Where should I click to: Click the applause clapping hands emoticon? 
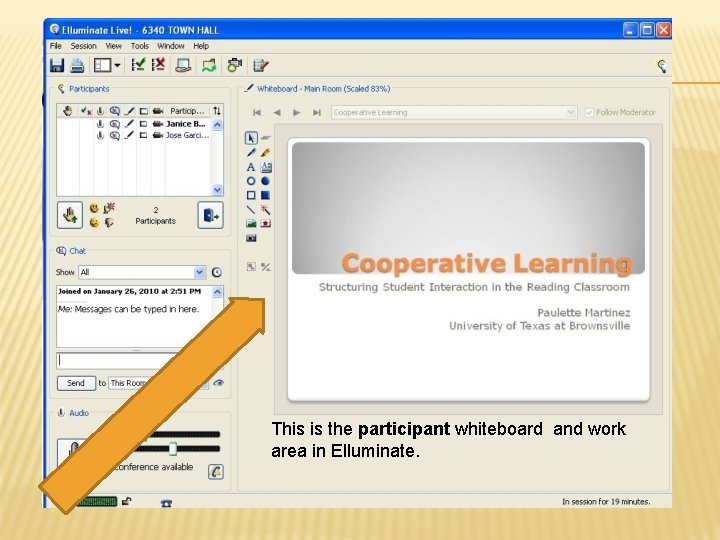[x=109, y=208]
